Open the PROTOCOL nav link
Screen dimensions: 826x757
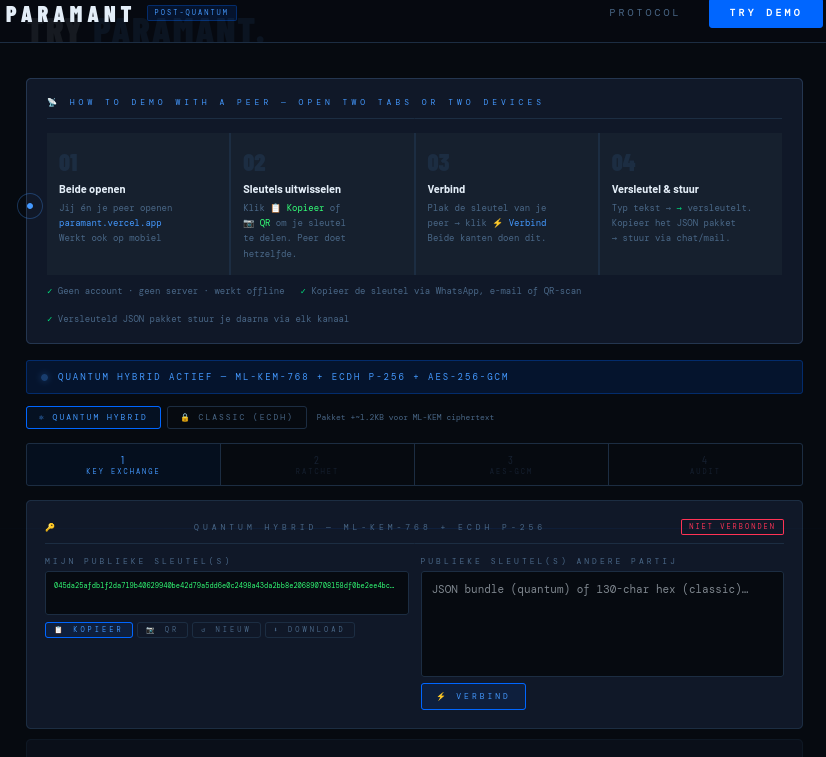[644, 13]
